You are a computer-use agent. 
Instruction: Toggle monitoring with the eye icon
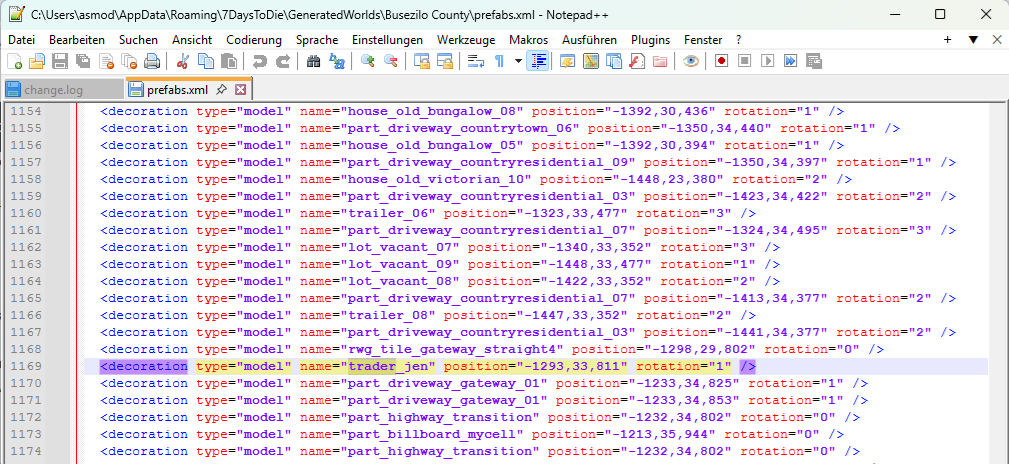tap(690, 61)
